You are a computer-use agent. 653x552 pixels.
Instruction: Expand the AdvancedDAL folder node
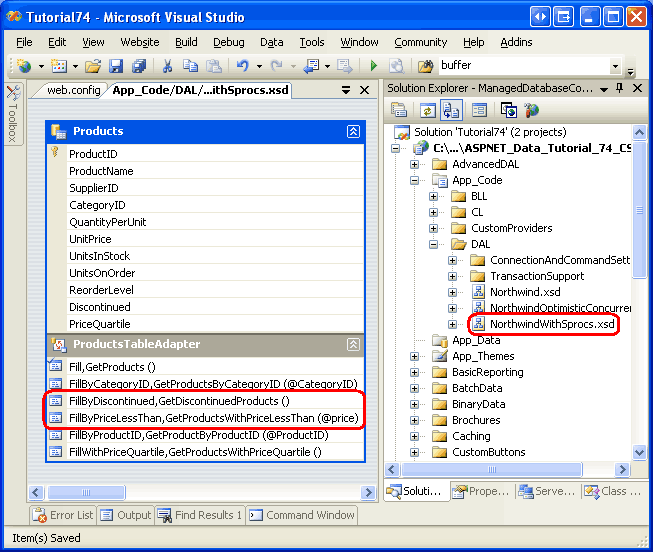(x=416, y=164)
